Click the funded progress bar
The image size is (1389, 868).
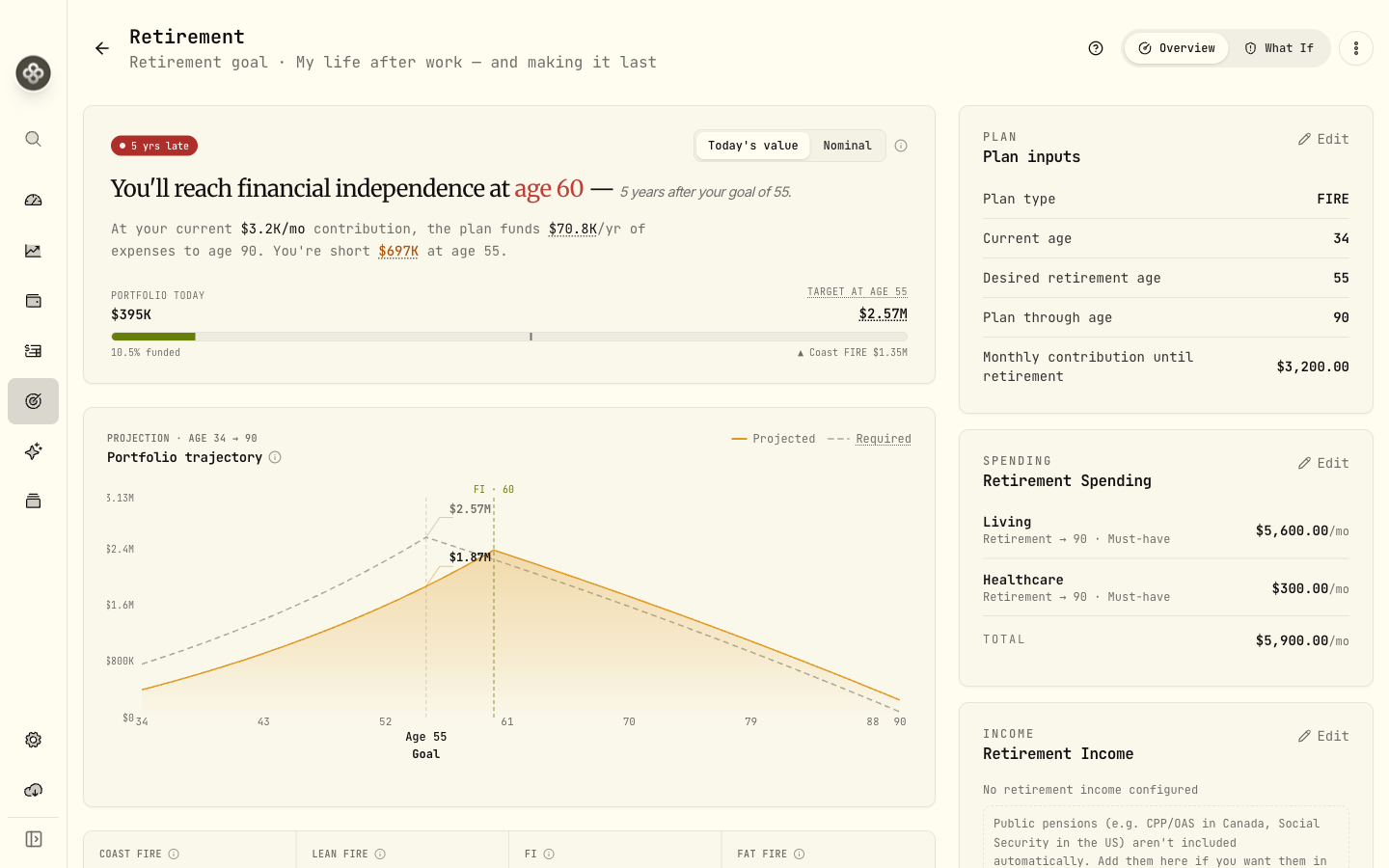(x=509, y=337)
